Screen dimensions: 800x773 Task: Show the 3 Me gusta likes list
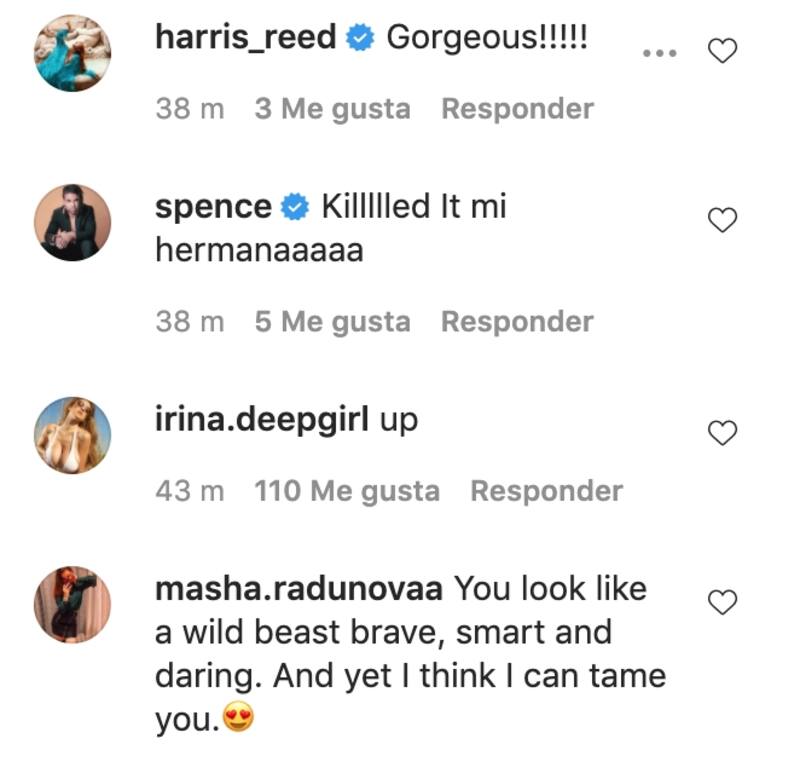(x=332, y=108)
